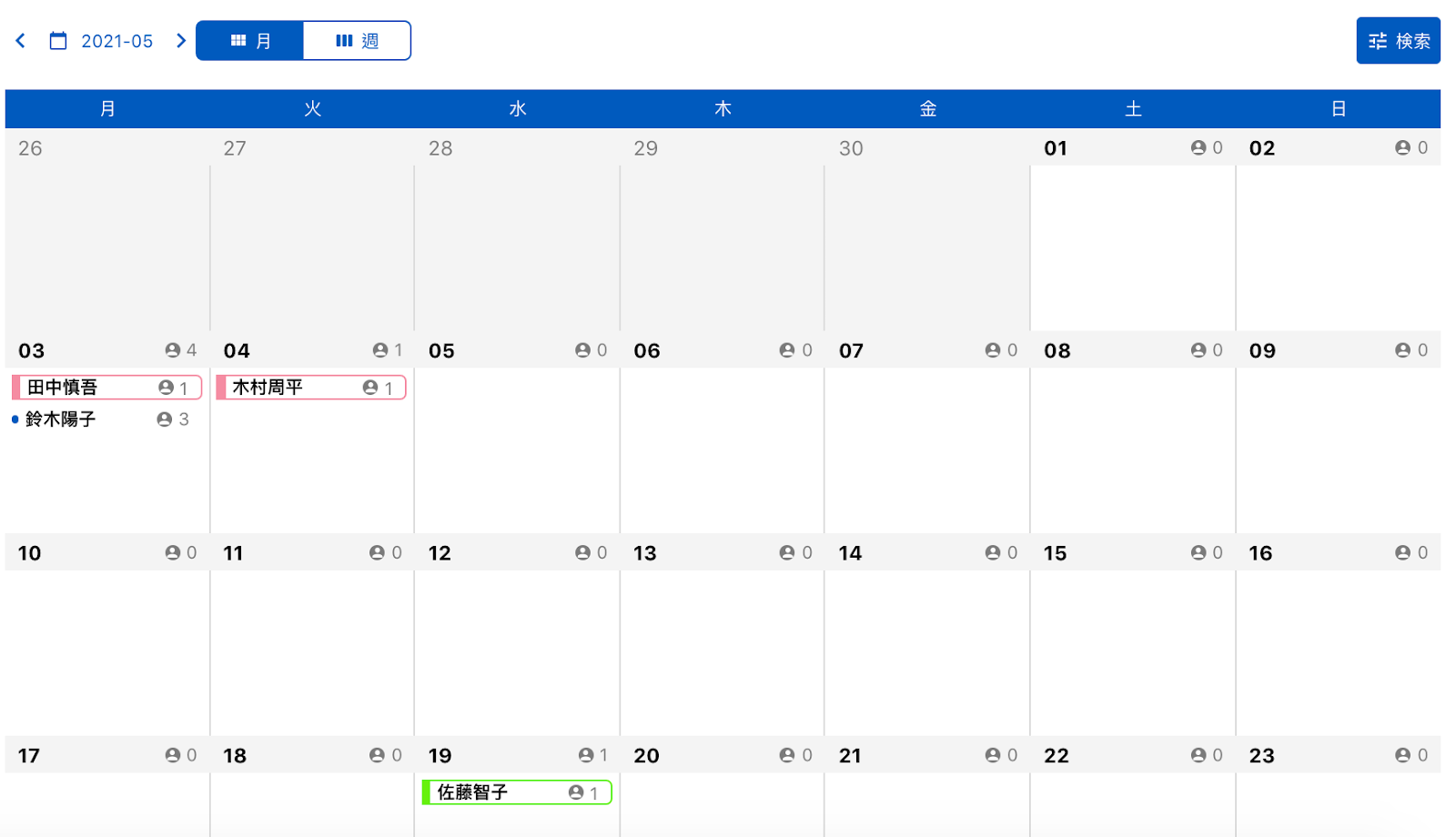Open the 検索 search filter button
The image size is (1456, 837).
[1398, 41]
